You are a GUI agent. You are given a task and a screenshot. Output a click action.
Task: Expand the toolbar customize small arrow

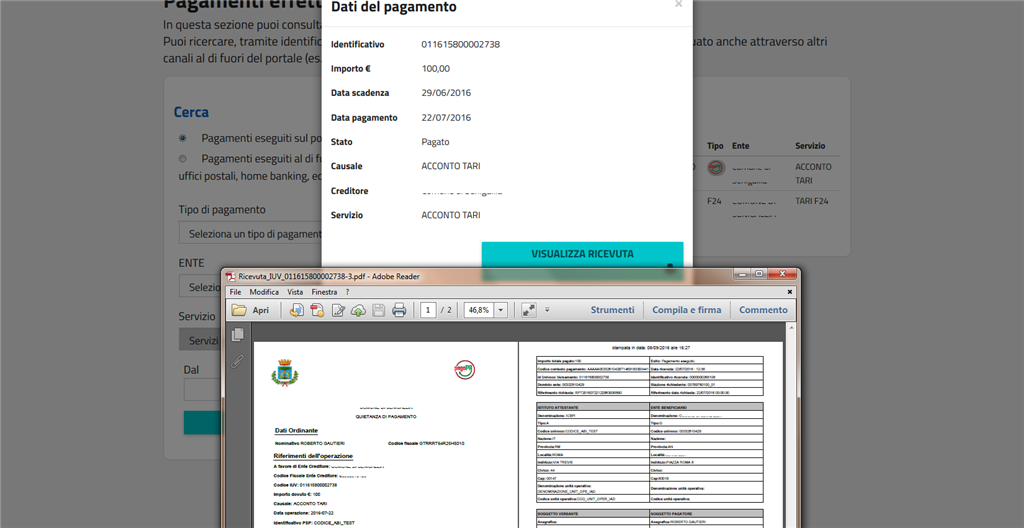coord(547,310)
